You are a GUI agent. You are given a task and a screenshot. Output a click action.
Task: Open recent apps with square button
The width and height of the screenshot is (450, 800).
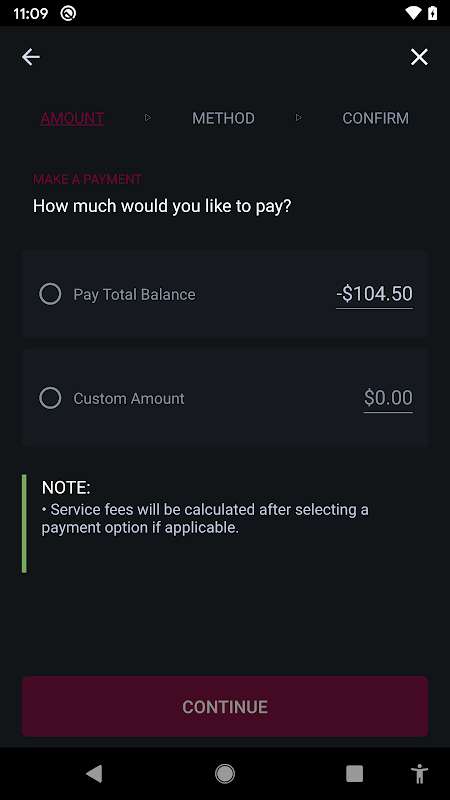coord(355,773)
